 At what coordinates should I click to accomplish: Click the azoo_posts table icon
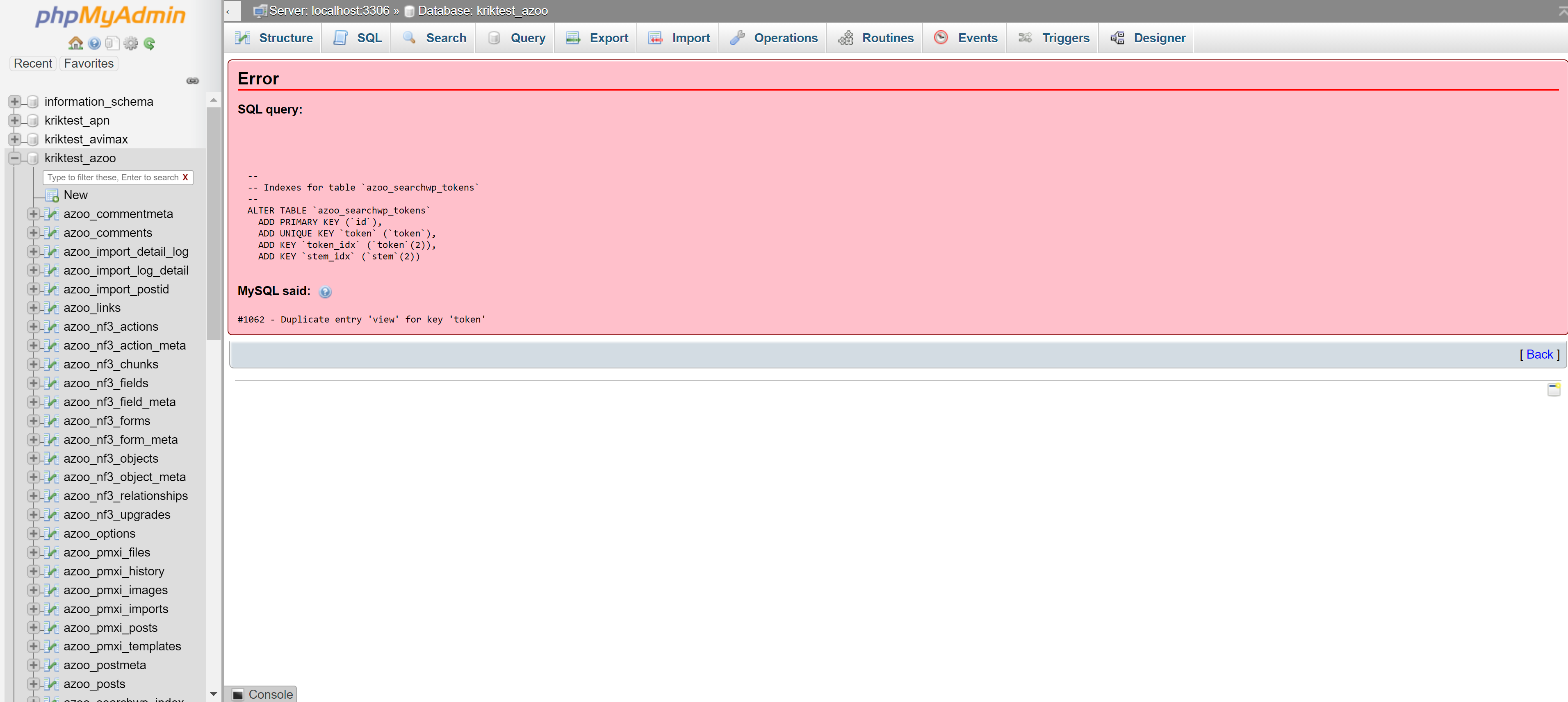tap(52, 684)
